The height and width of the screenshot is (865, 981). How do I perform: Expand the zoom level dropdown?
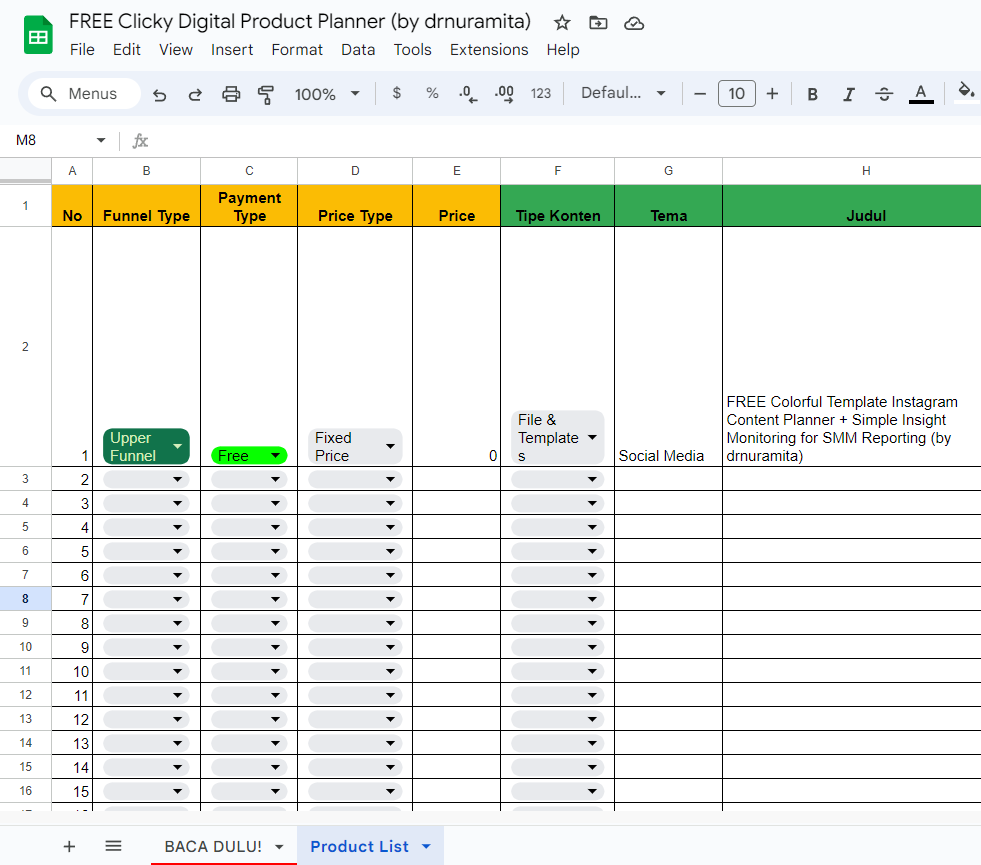point(355,93)
